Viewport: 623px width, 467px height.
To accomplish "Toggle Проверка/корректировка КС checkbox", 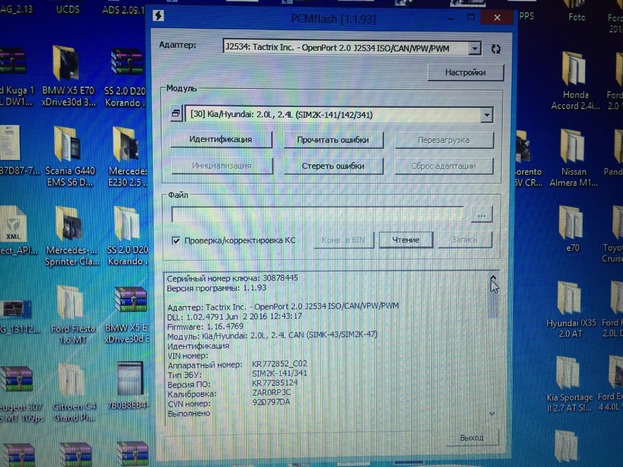I will (x=176, y=240).
